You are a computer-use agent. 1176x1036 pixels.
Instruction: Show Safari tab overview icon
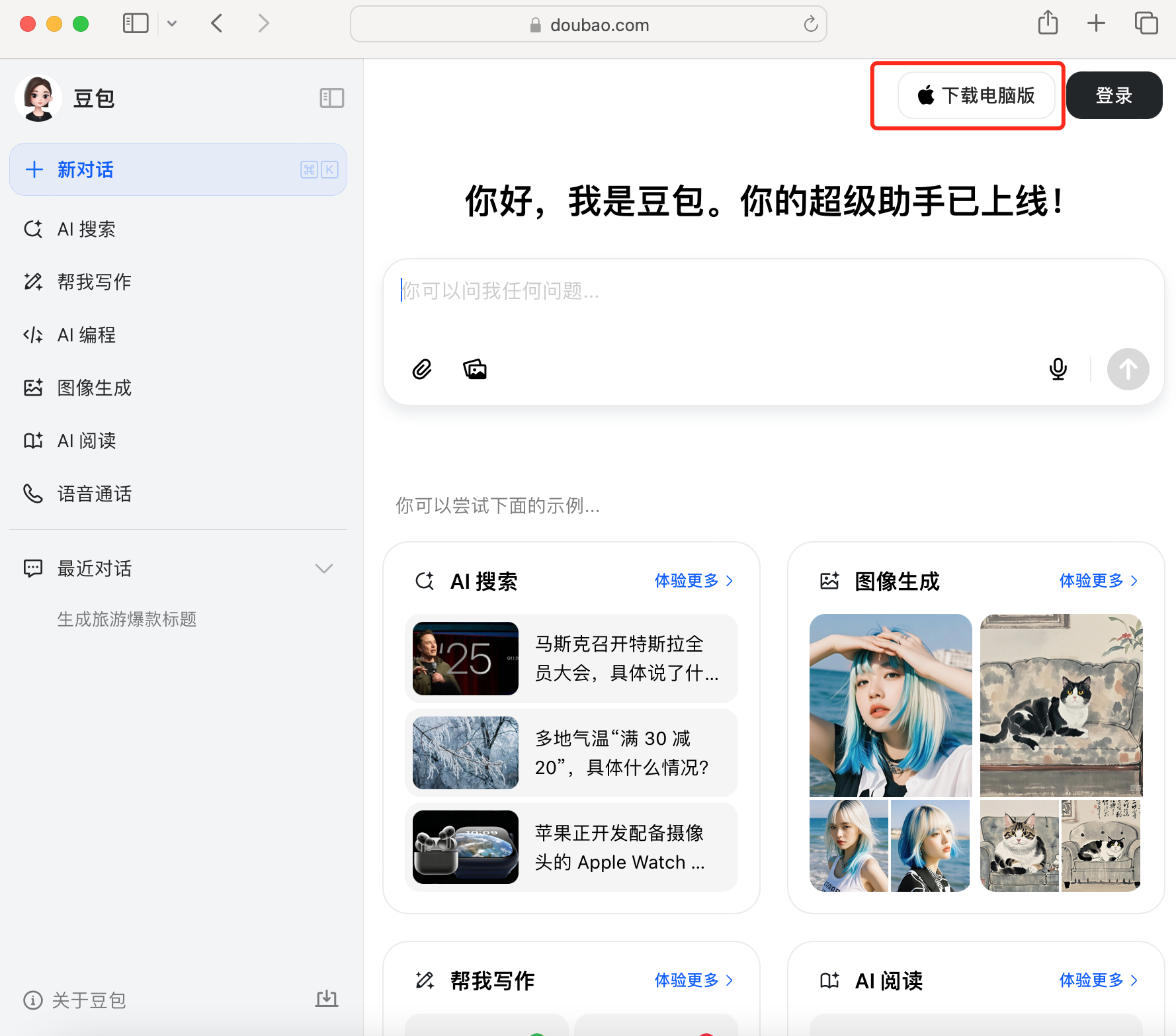coord(1146,23)
